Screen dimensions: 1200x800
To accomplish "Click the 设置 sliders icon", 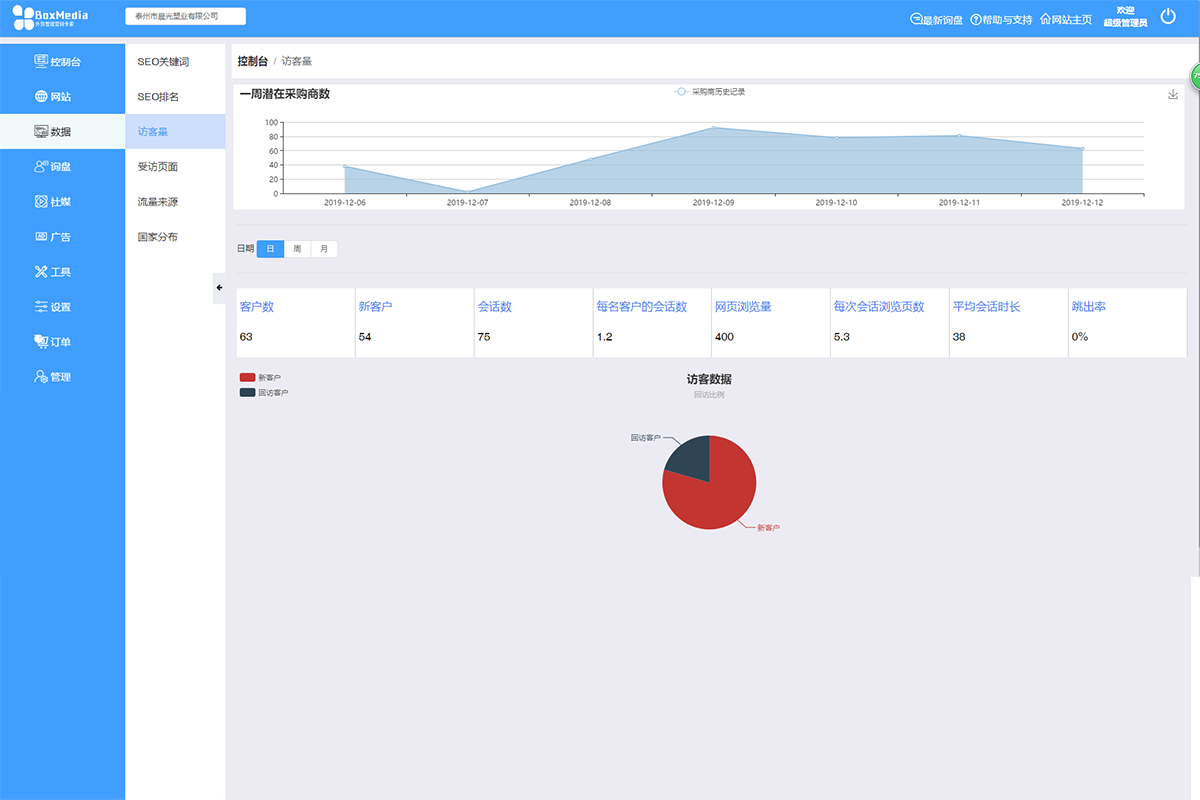I will coord(41,307).
